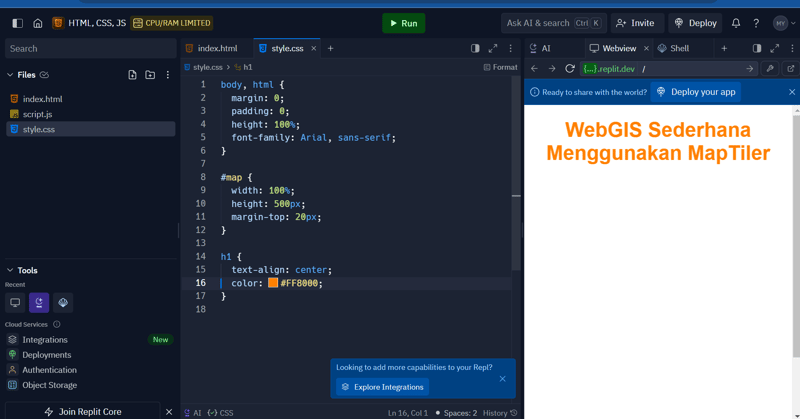Open Ask AI & search box
Image resolution: width=800 pixels, height=419 pixels.
[x=554, y=23]
